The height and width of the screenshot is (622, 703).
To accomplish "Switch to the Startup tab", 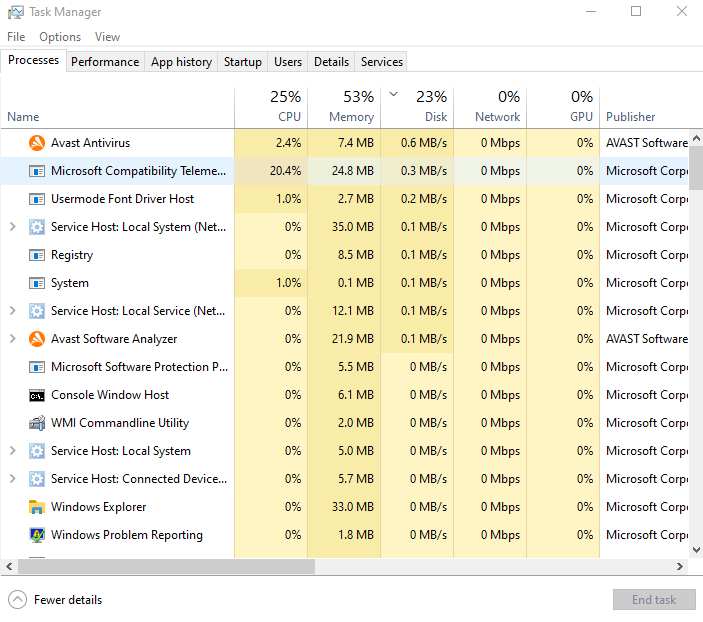I will 243,62.
